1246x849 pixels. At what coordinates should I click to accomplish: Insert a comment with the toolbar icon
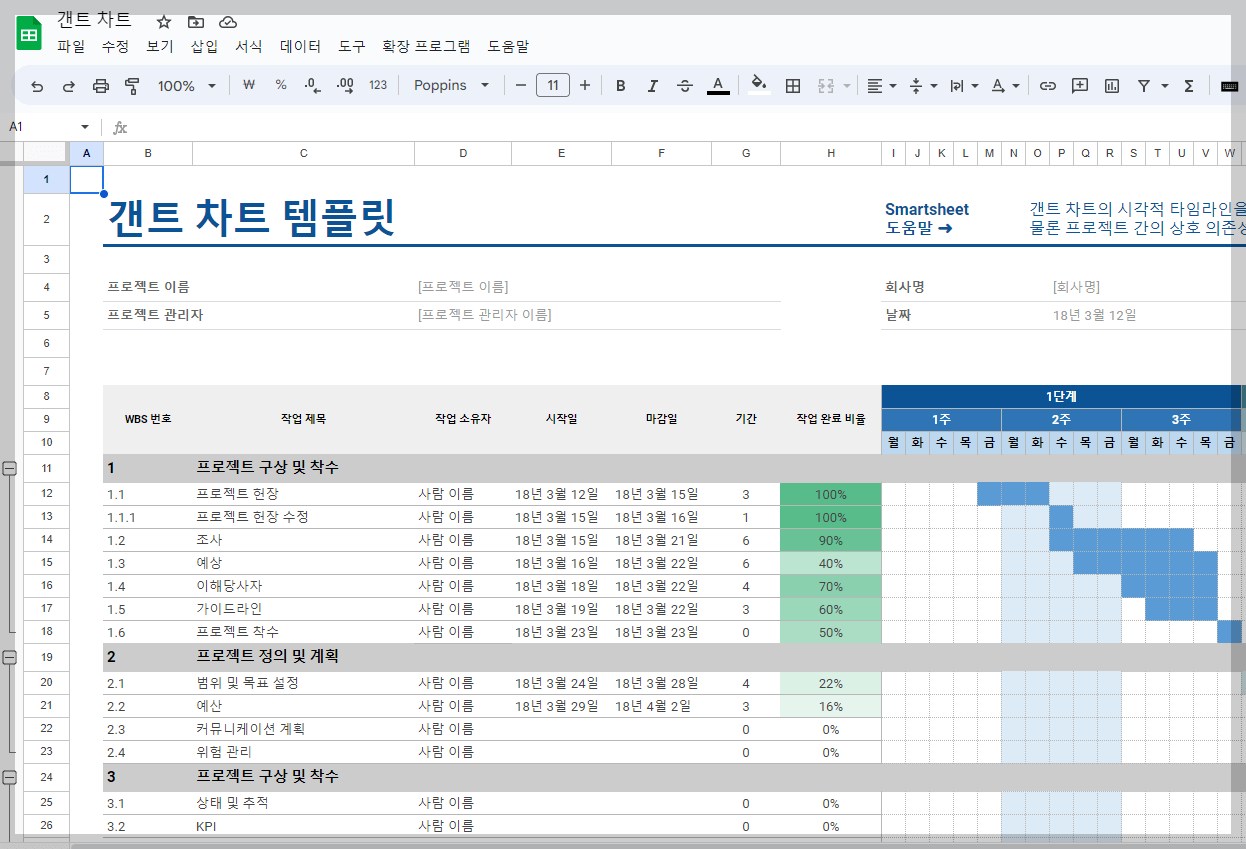point(1079,86)
